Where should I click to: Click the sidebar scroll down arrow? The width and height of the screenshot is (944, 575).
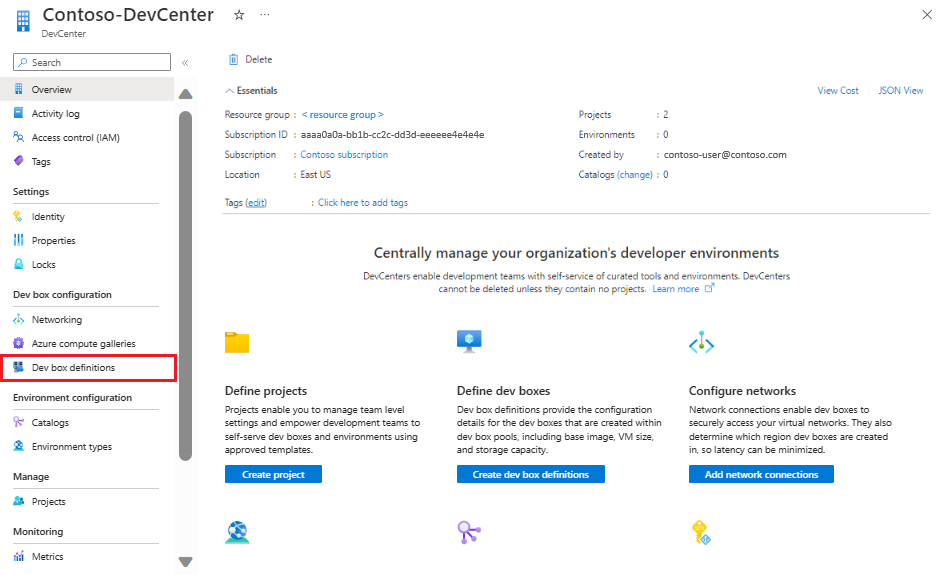[185, 562]
